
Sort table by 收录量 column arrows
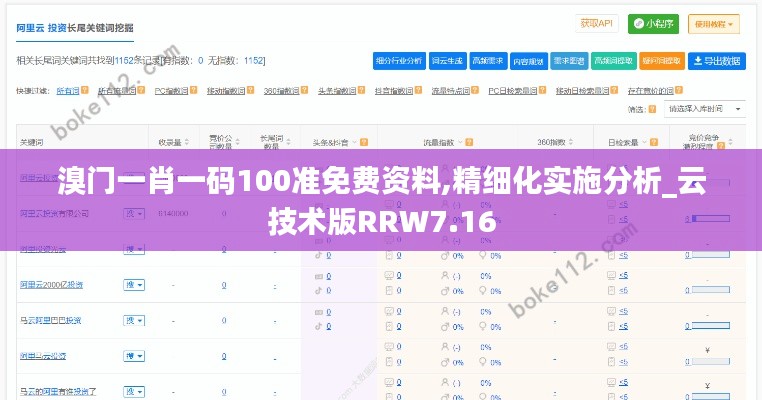[x=187, y=142]
